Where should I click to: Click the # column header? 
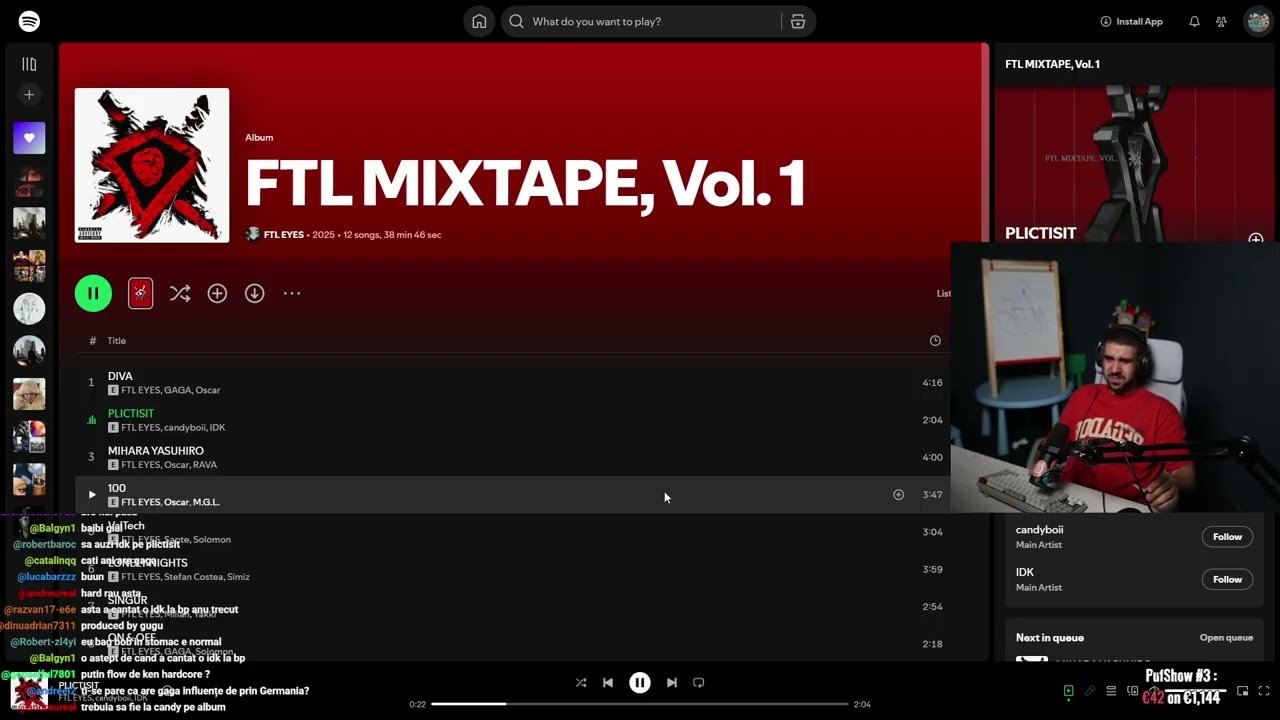pos(92,340)
